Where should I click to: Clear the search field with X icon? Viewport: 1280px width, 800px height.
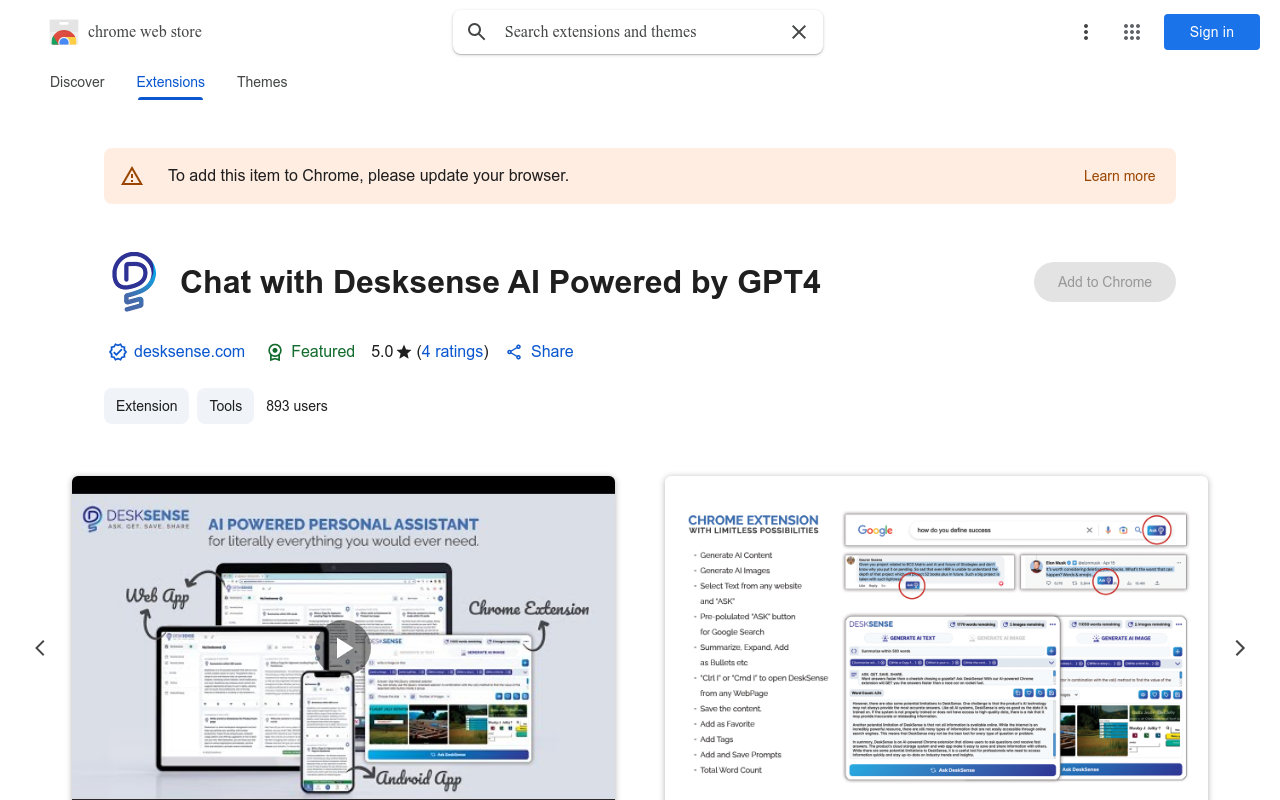(x=799, y=32)
